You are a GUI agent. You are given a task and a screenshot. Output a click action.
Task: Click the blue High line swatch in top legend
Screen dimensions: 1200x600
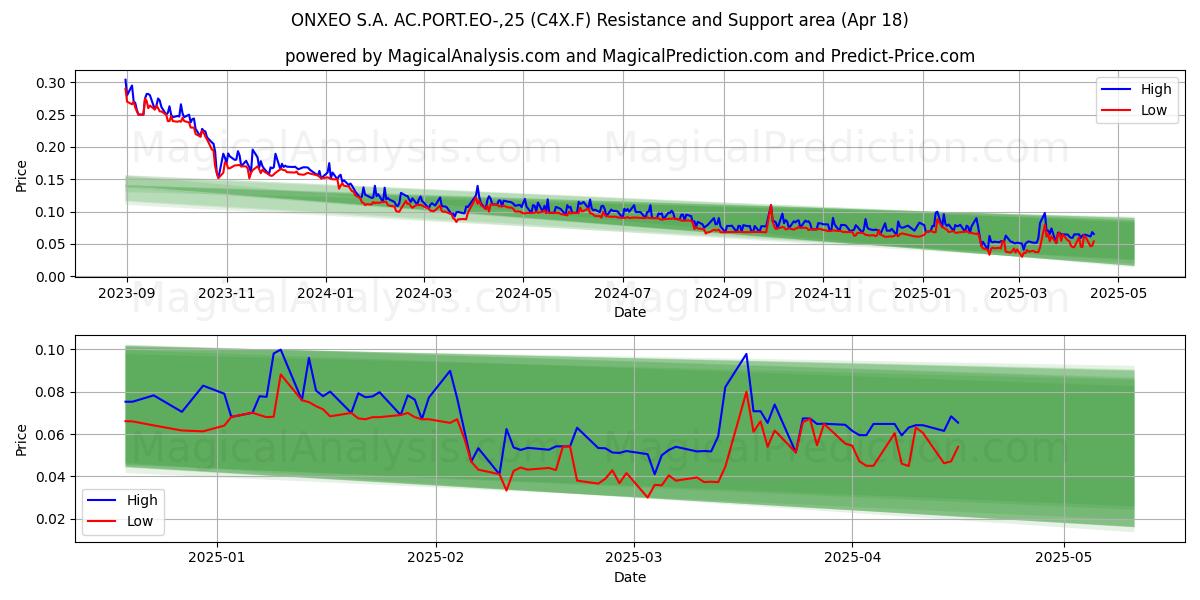point(1117,90)
